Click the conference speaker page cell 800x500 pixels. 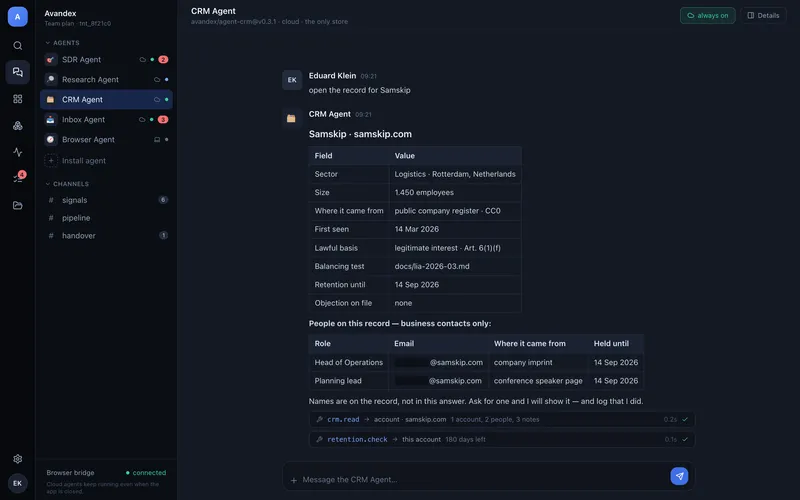(538, 381)
